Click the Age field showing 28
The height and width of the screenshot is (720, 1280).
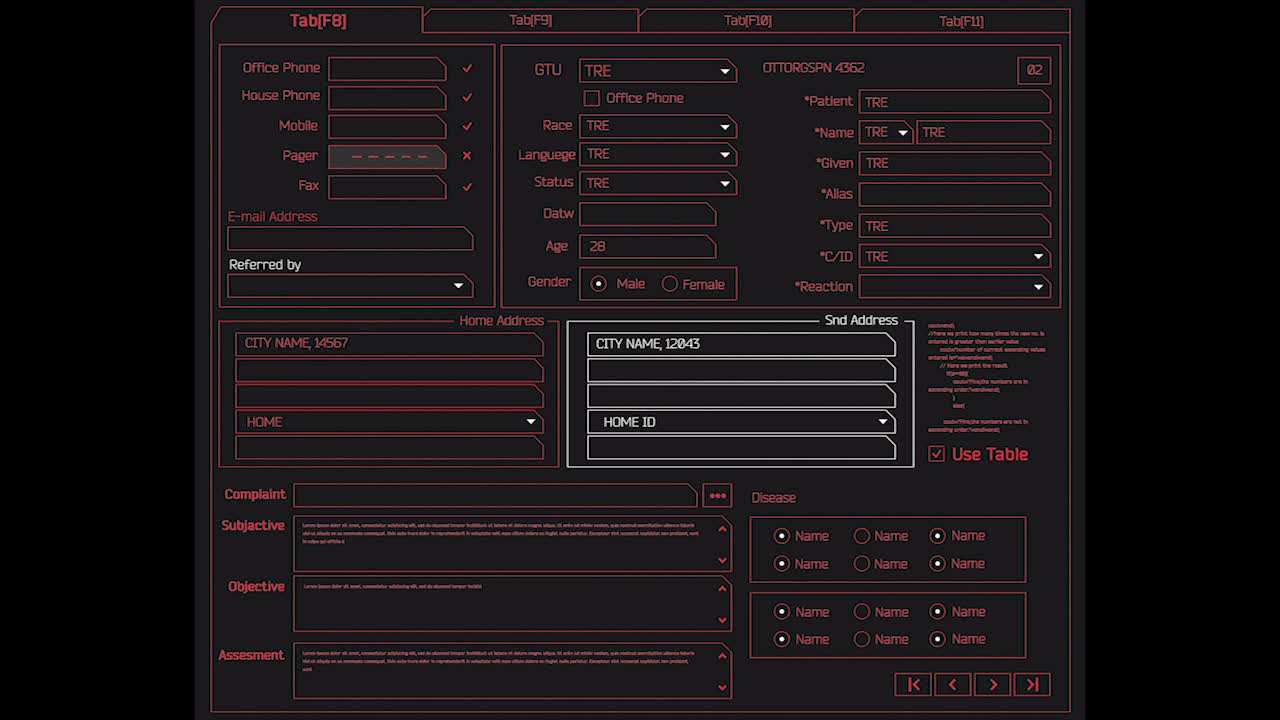647,246
